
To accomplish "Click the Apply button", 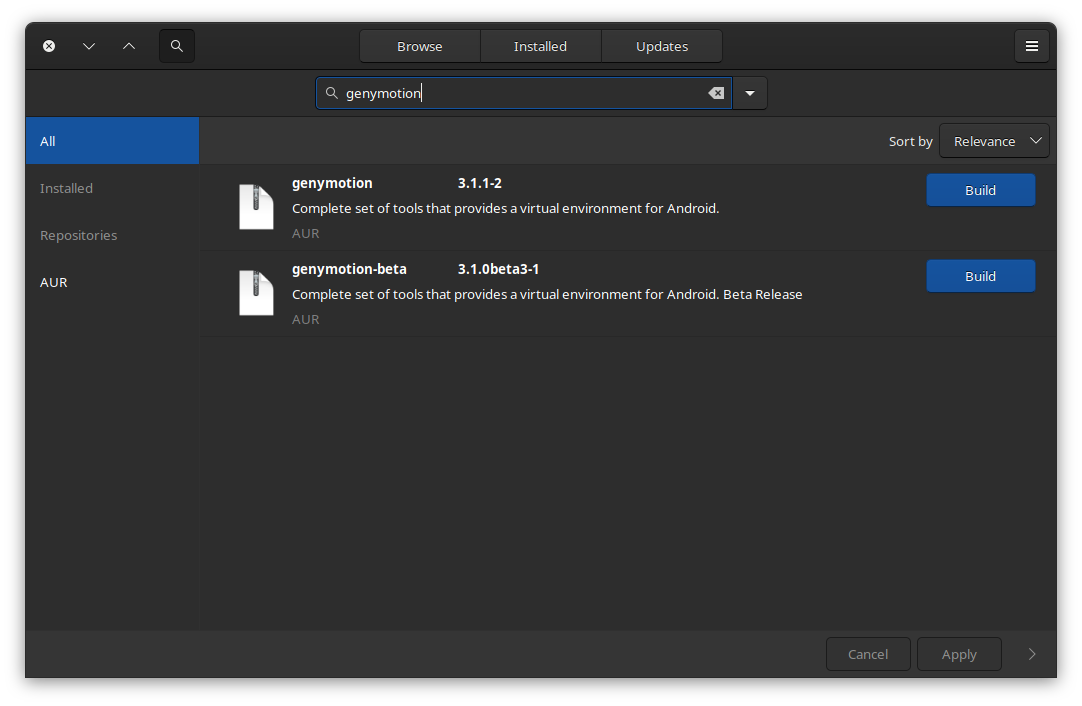I will coord(959,654).
